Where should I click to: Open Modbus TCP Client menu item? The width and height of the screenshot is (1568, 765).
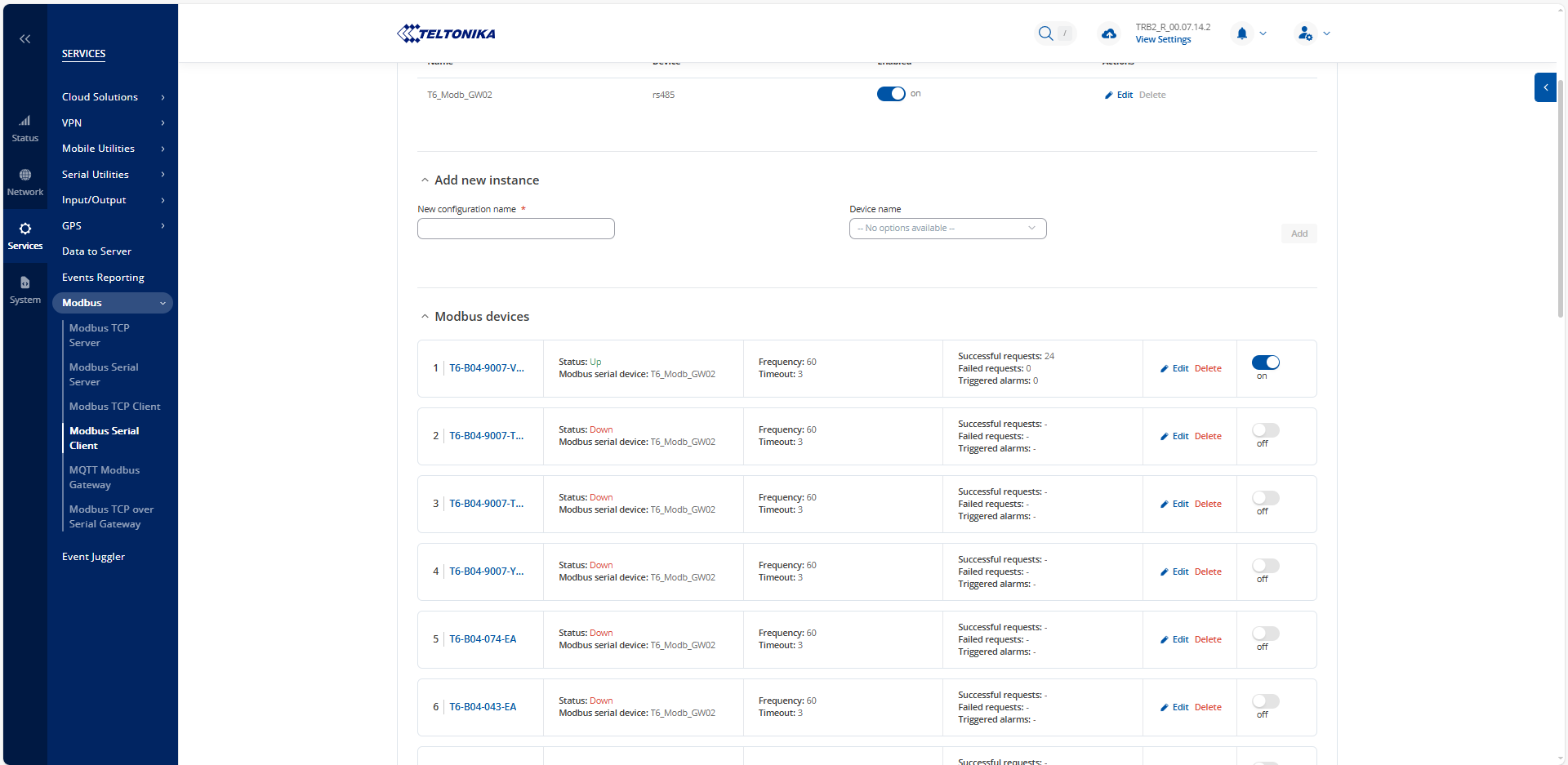114,407
